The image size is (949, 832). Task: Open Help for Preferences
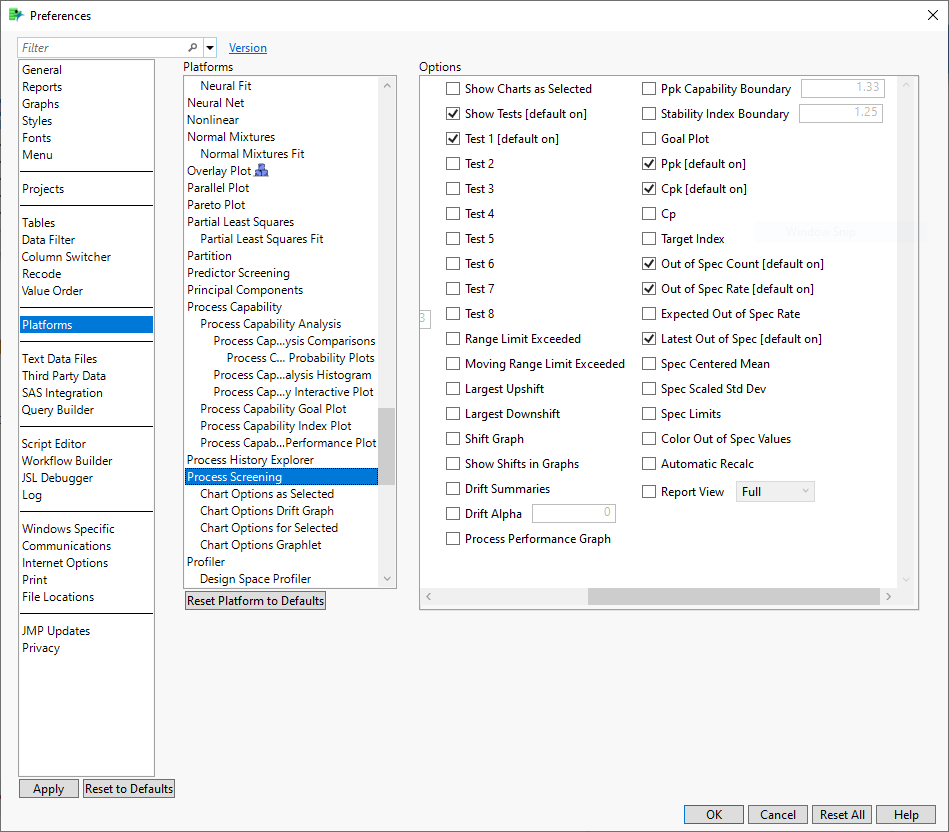click(x=906, y=814)
